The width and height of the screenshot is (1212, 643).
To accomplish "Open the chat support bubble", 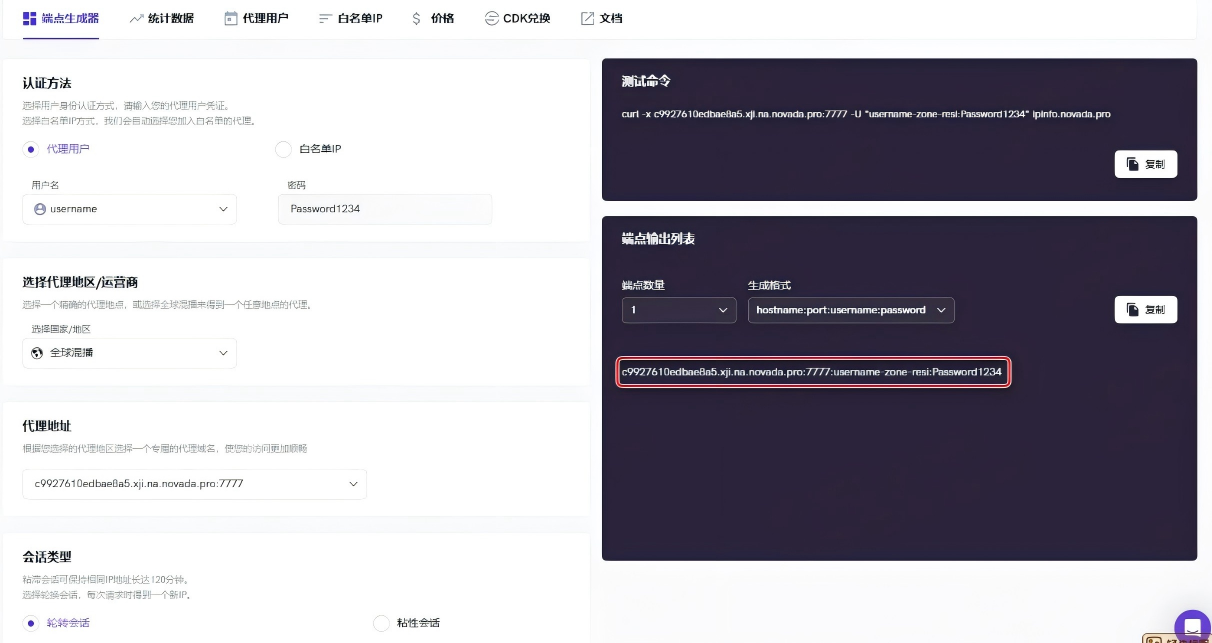I will (1191, 626).
